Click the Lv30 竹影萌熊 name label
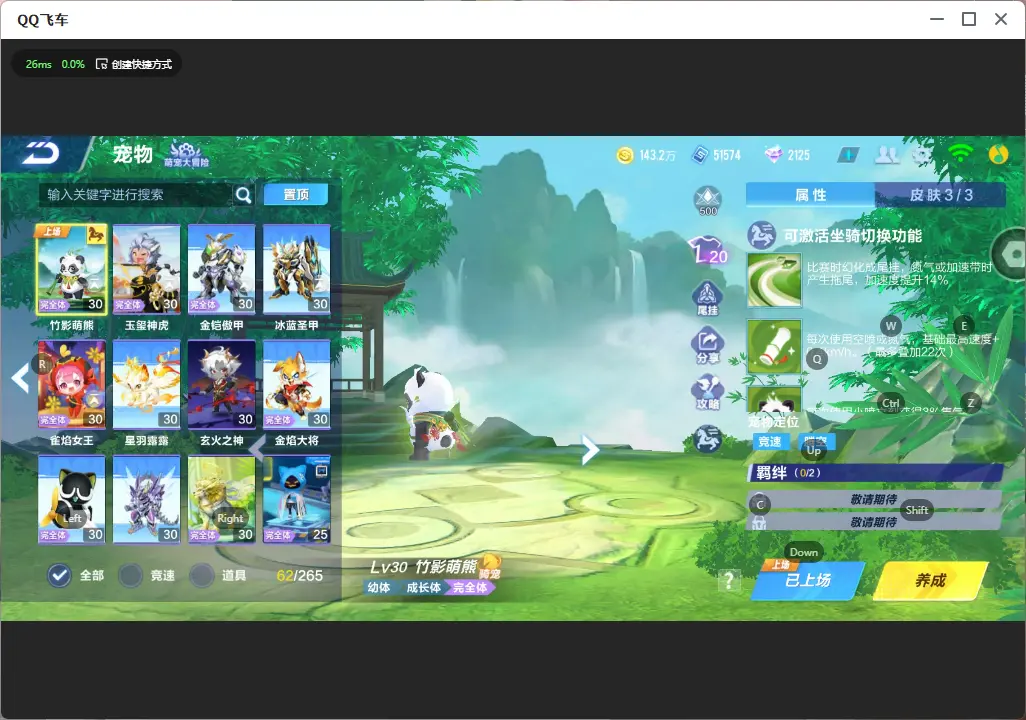The image size is (1026, 720). tap(423, 567)
